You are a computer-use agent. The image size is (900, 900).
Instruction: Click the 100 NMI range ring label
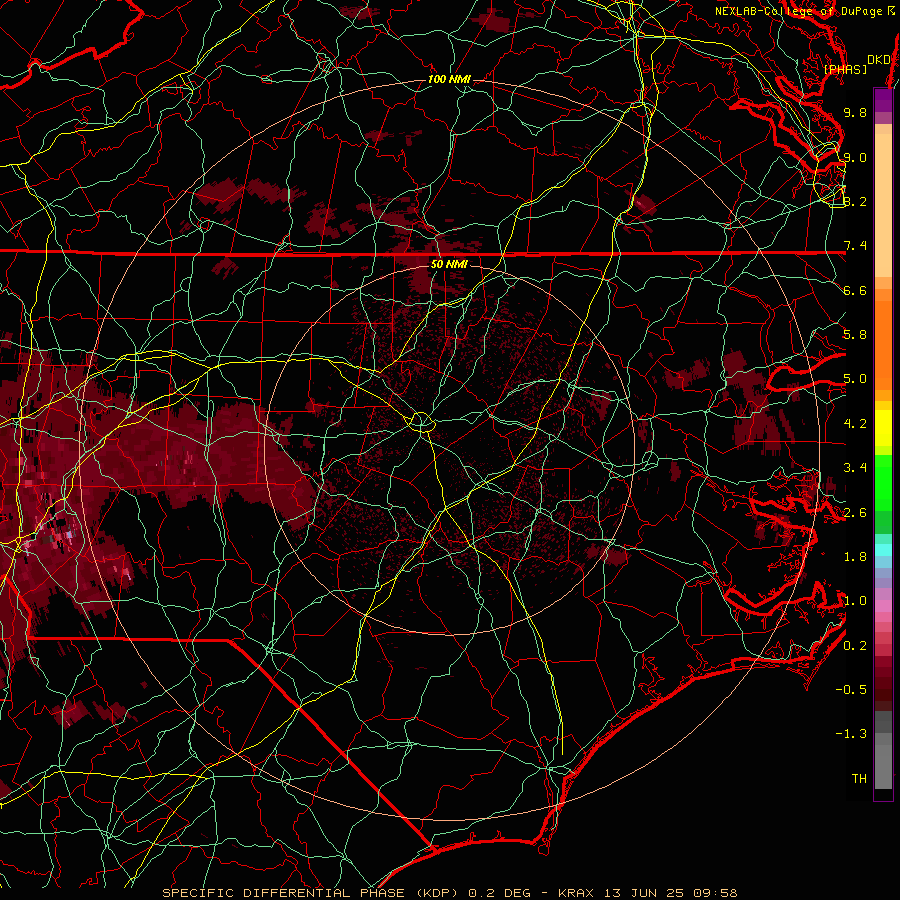pyautogui.click(x=449, y=79)
